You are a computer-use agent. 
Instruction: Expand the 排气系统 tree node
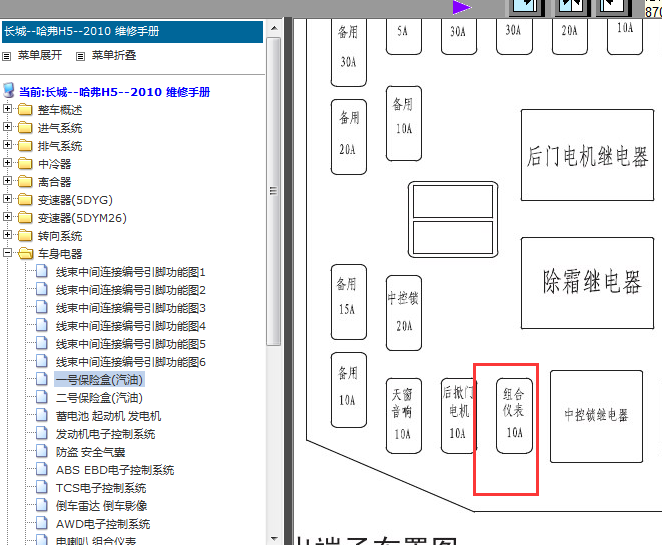7,145
